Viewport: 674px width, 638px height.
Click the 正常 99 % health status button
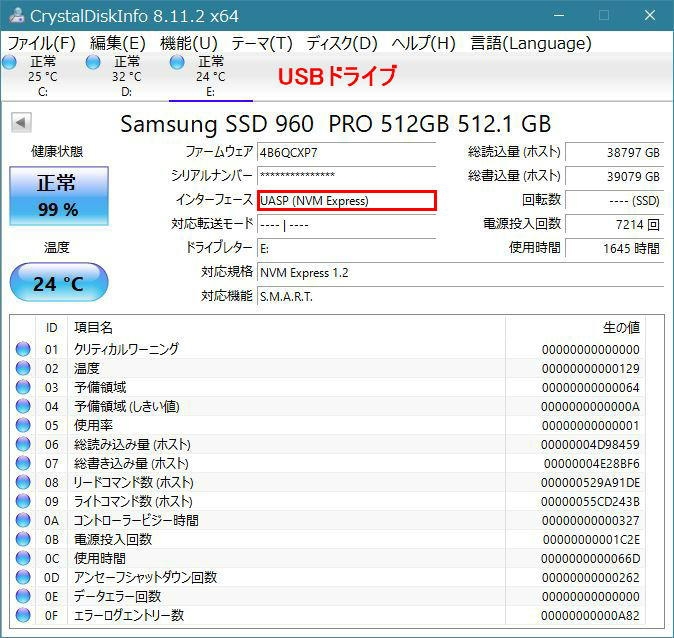(x=59, y=196)
